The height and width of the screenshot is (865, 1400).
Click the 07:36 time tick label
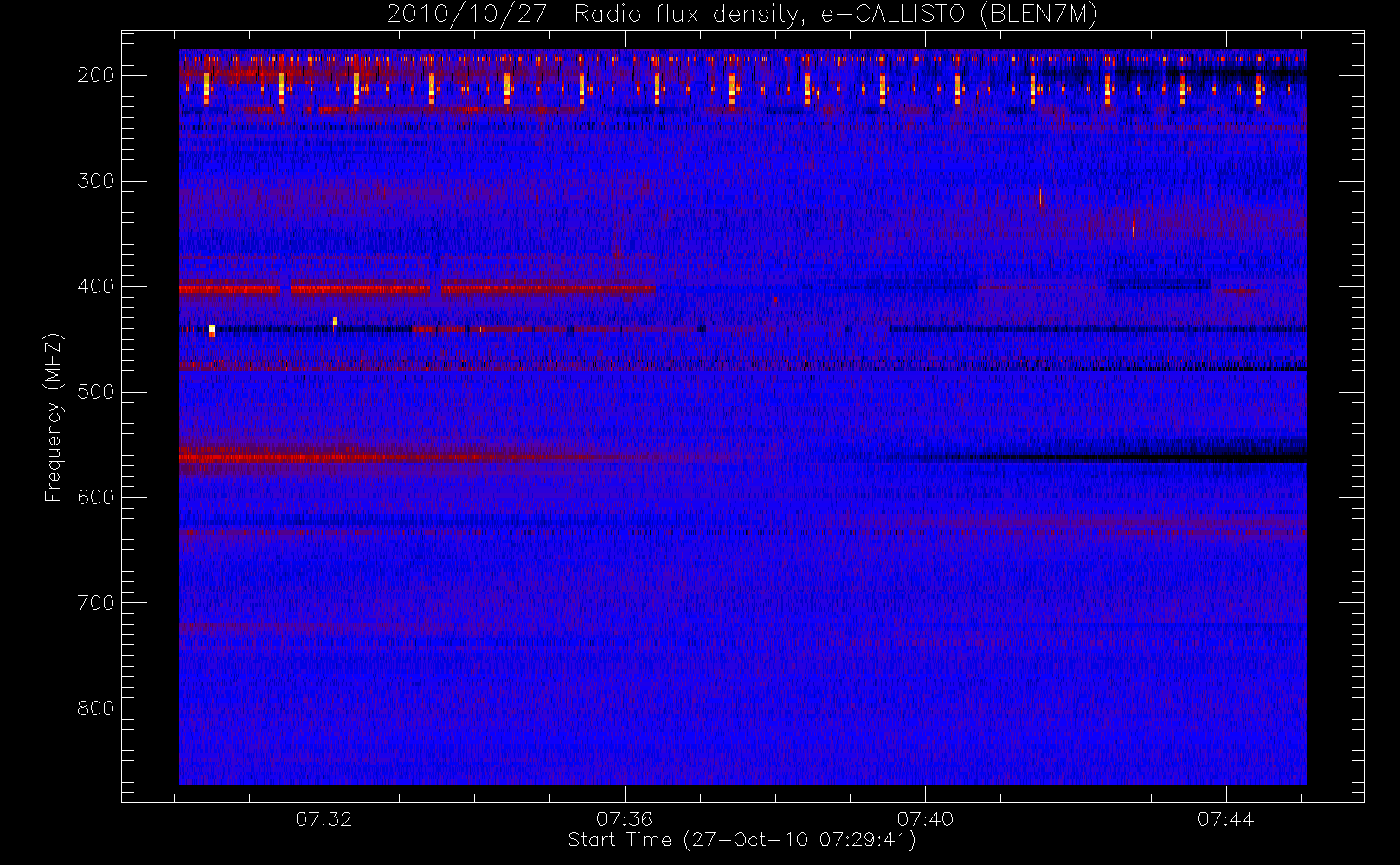click(x=624, y=819)
